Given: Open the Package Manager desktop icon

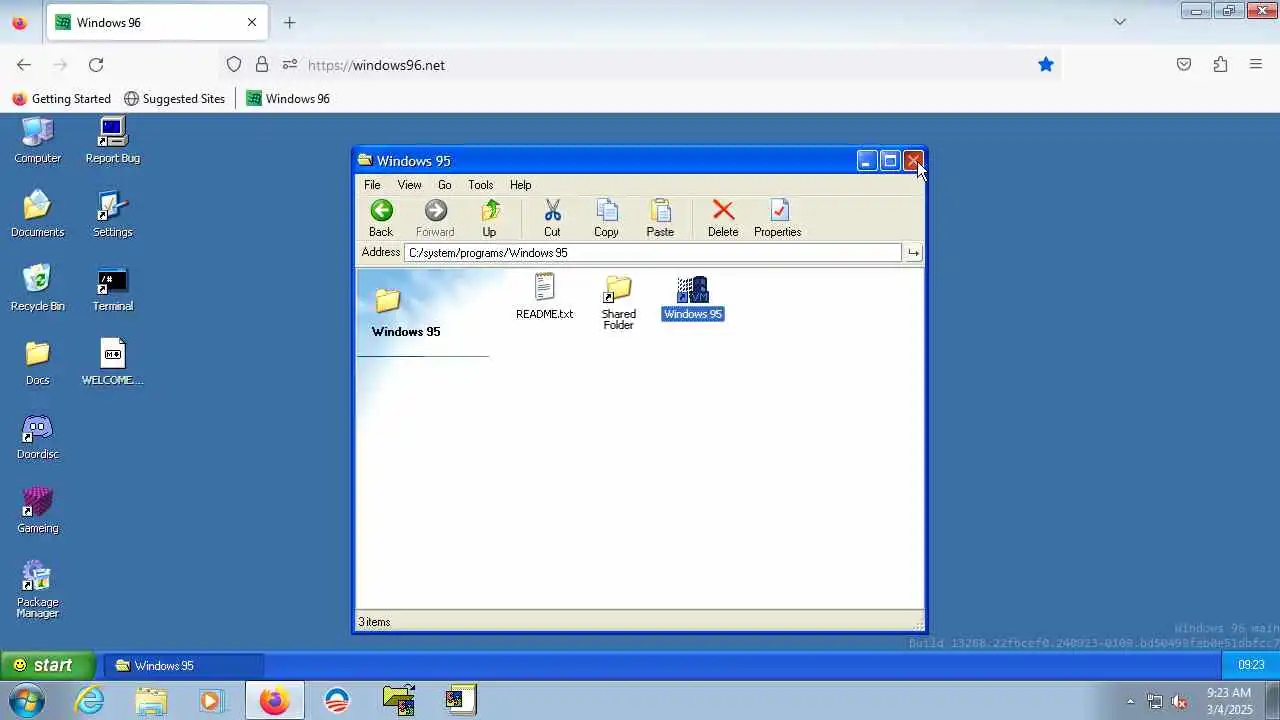Looking at the screenshot, I should [x=37, y=589].
